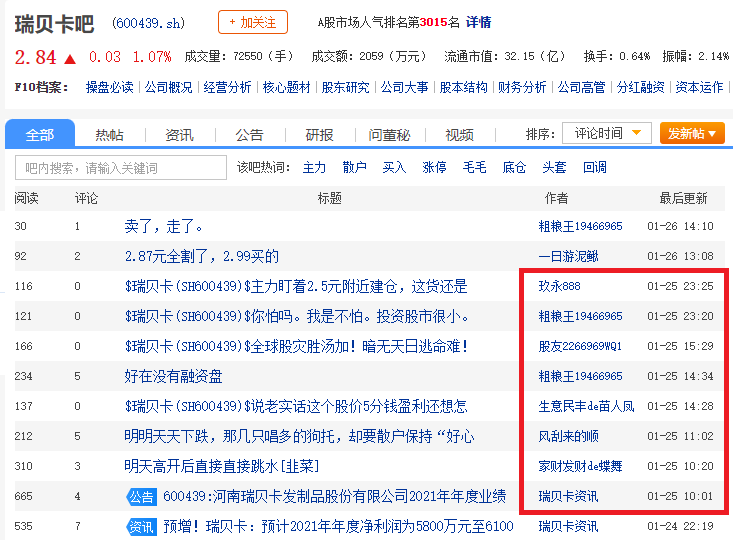This screenshot has height=544, width=733.
Task: Open 操盘必读 in F10 archive
Action: (109, 87)
